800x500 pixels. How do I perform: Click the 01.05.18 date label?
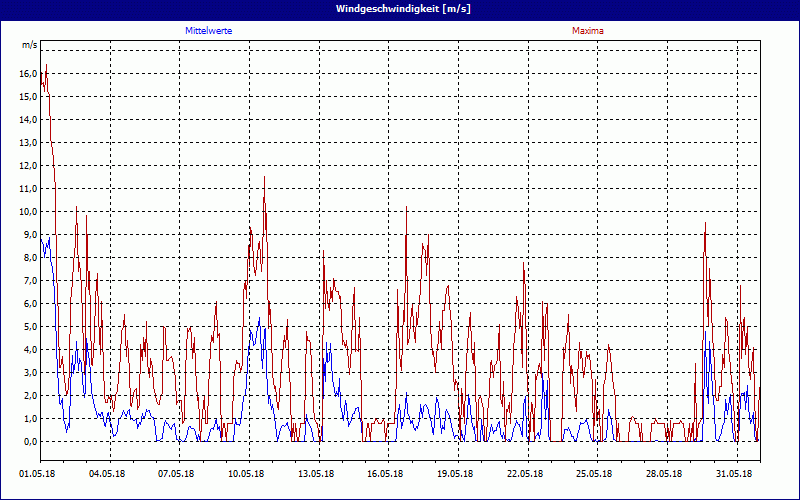tap(37, 473)
